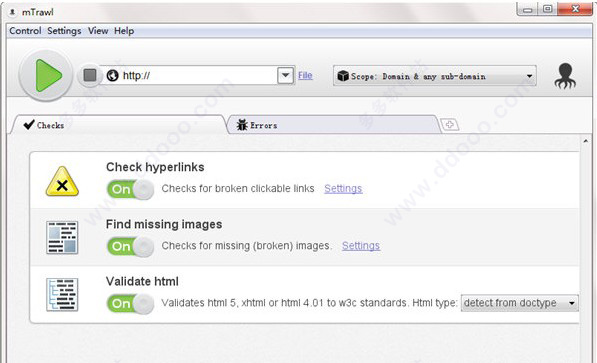Image resolution: width=597 pixels, height=363 pixels.
Task: Click the checkmark icon on the Checks tab
Action: click(29, 125)
